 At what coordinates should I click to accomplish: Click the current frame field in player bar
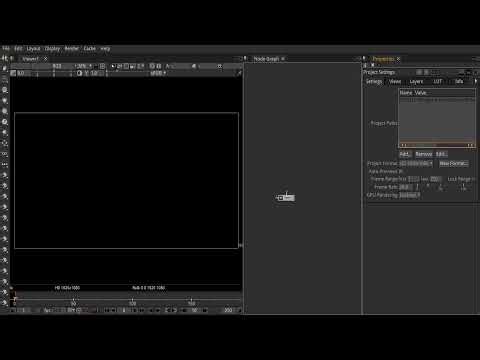[124, 310]
